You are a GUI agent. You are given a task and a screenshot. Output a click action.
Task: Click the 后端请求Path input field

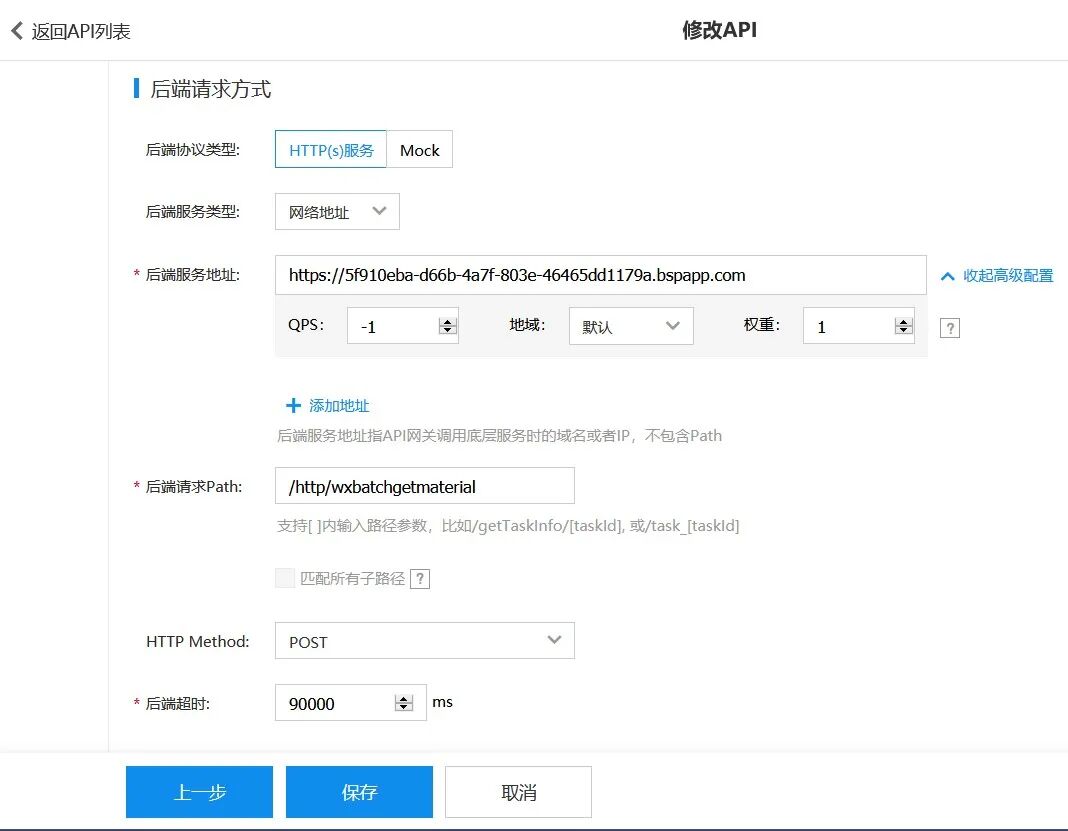(x=424, y=485)
